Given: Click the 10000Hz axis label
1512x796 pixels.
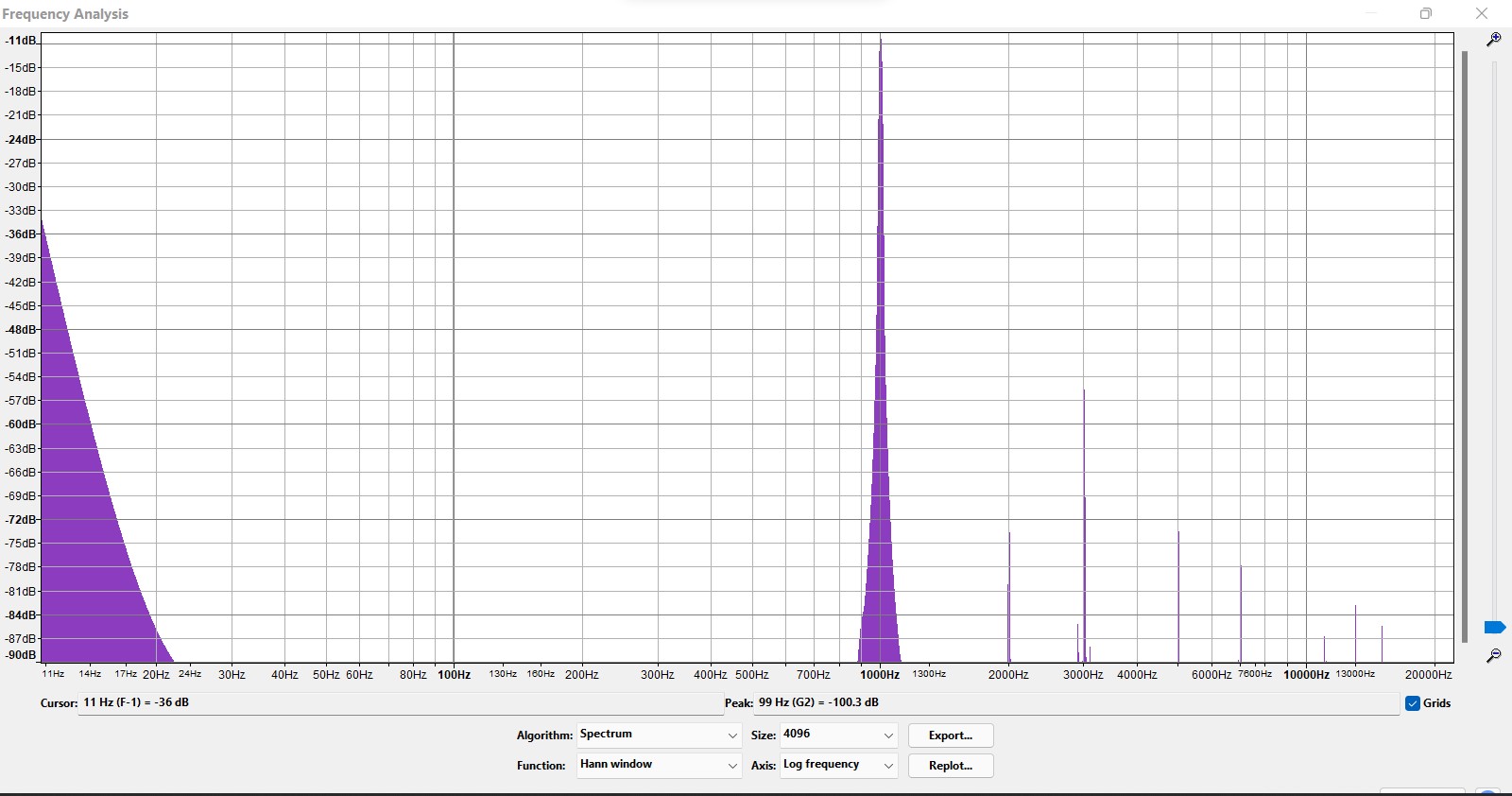Looking at the screenshot, I should (1306, 675).
